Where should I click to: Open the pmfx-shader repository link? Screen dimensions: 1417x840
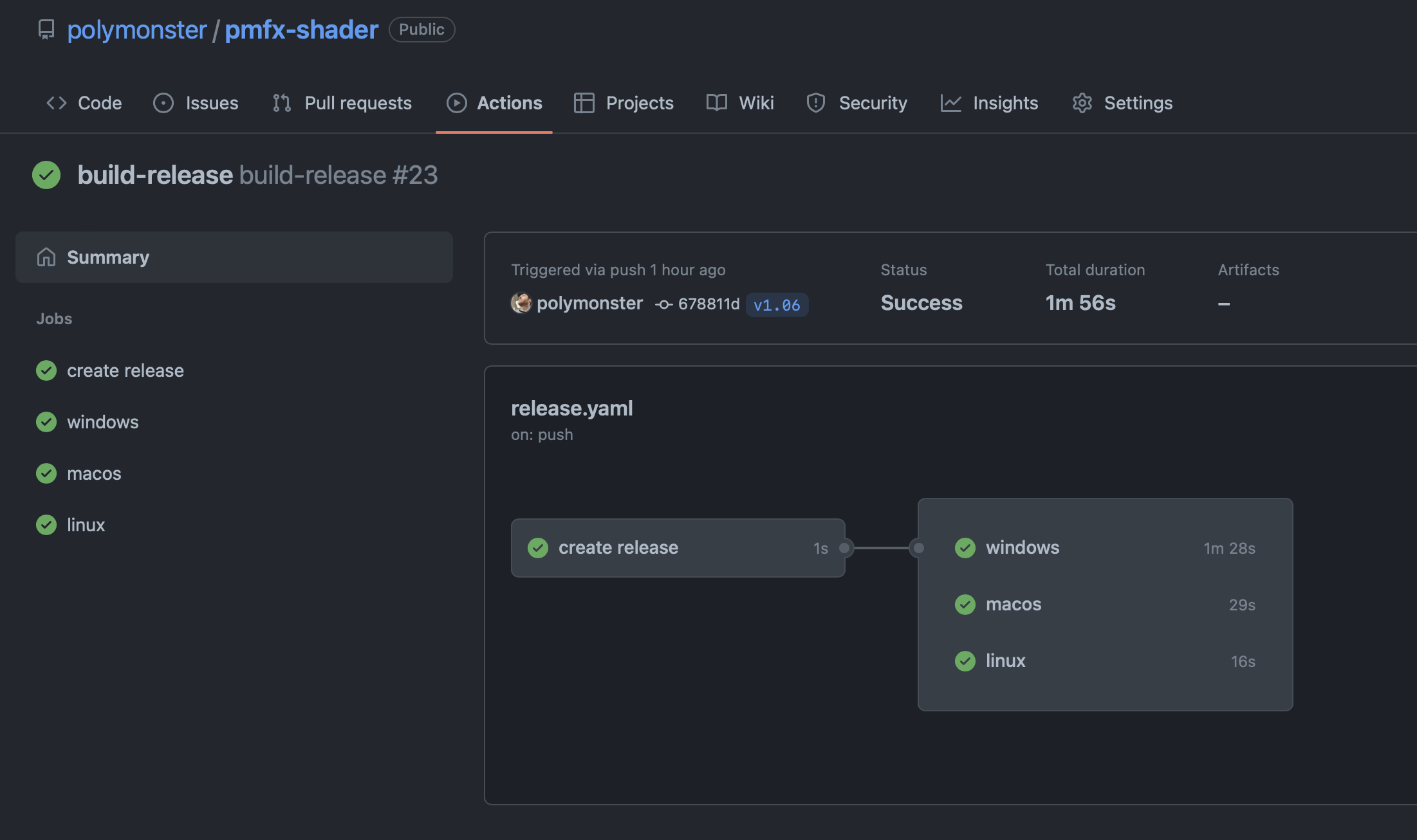tap(301, 30)
